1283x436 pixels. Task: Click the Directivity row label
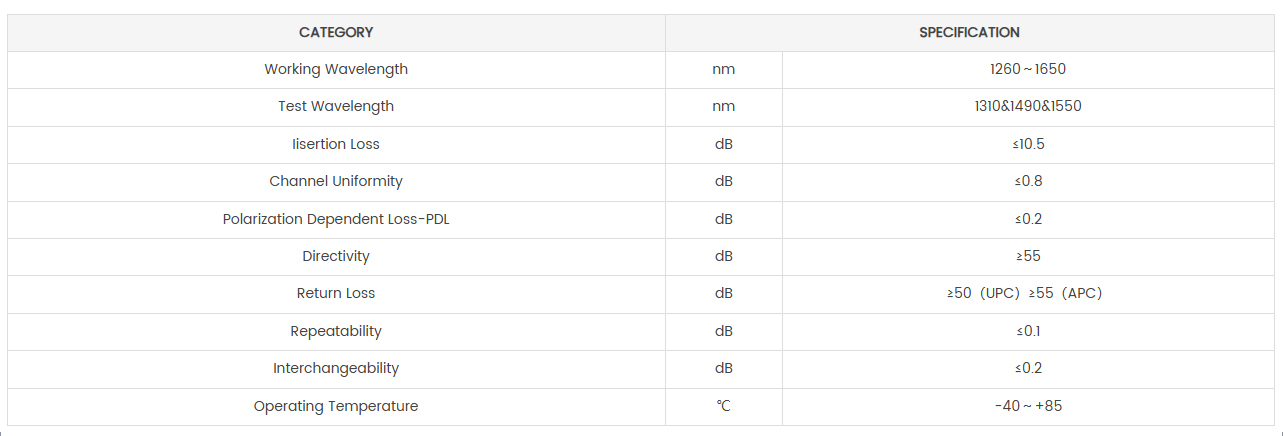point(336,256)
